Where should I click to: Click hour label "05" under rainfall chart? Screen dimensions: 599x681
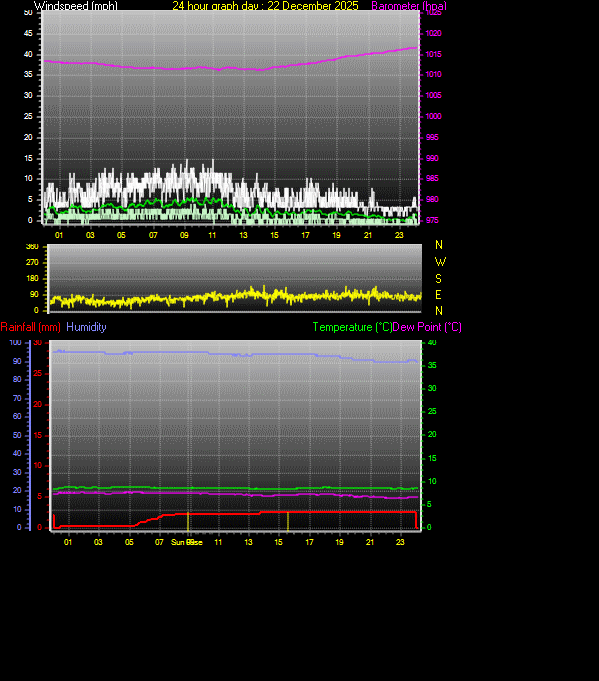point(129,542)
